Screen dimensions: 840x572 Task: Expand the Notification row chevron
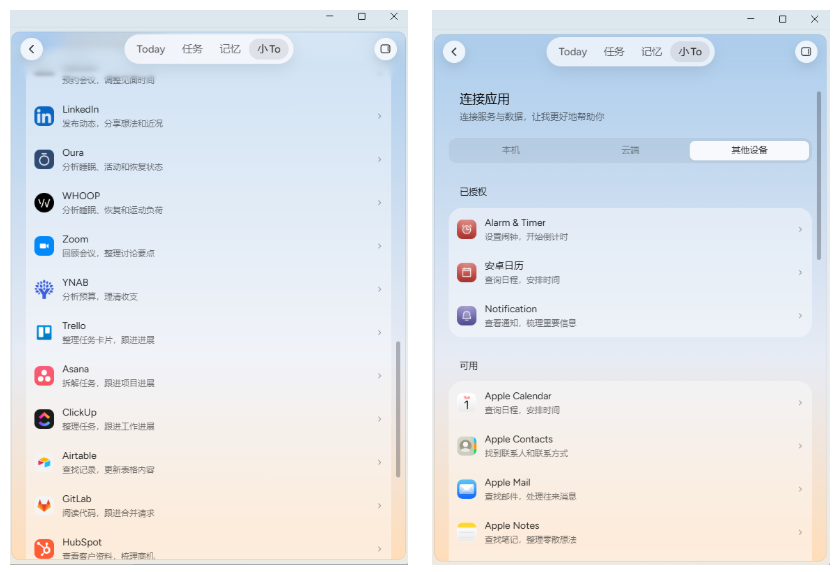click(x=800, y=316)
